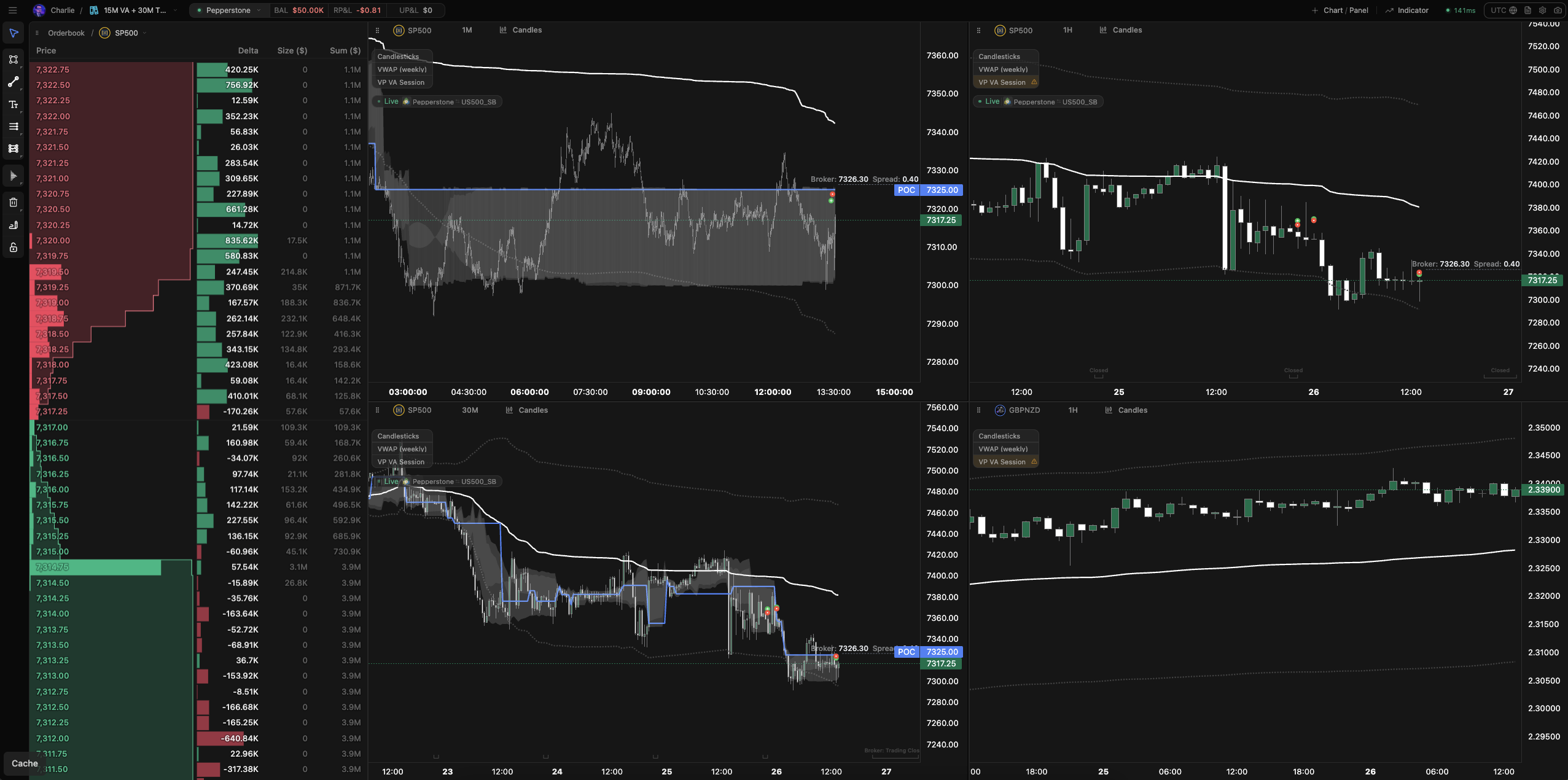This screenshot has width=1568, height=780.
Task: Click the Sum ($) column header
Action: coord(345,51)
